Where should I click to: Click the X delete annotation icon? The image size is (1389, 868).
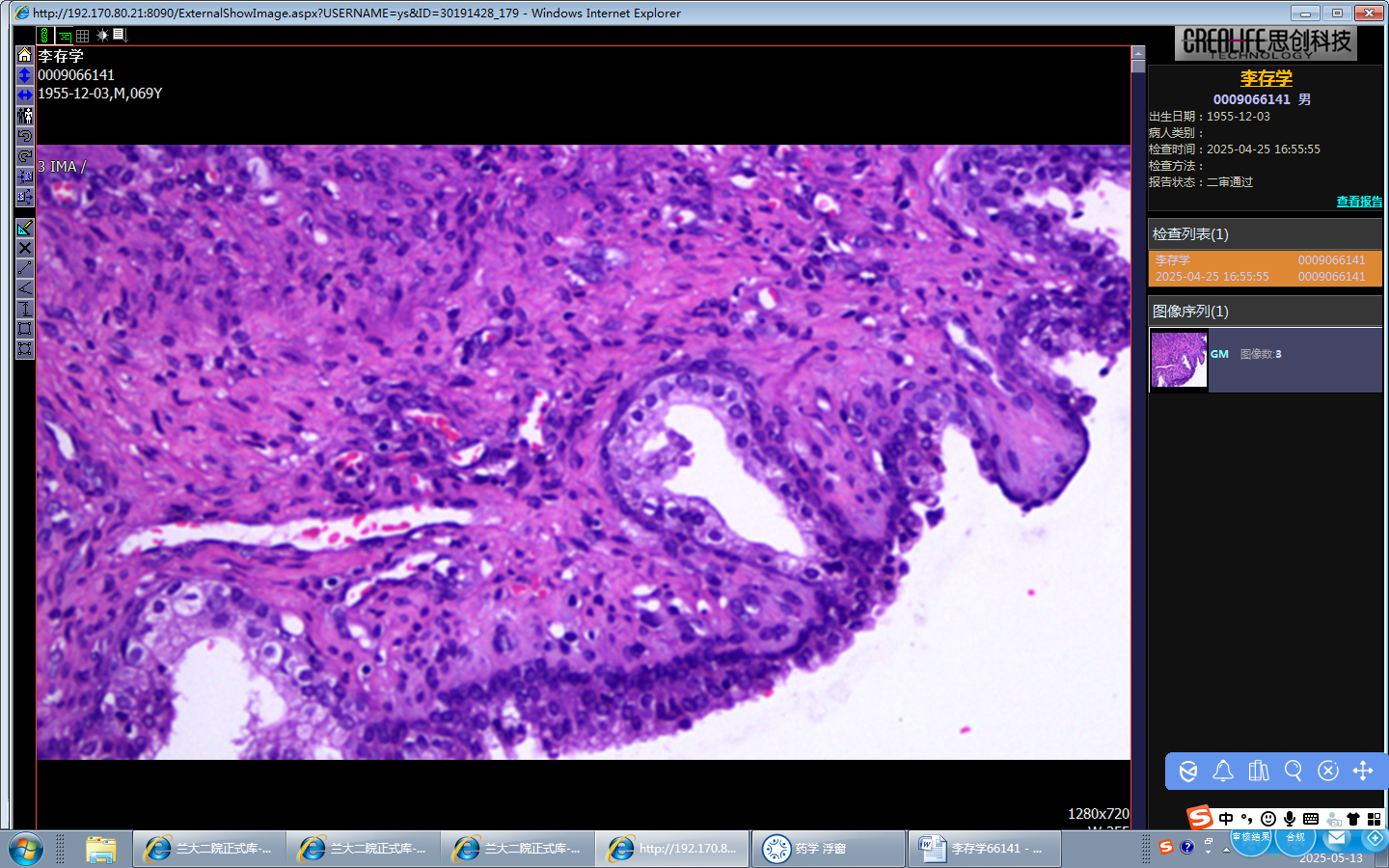25,248
